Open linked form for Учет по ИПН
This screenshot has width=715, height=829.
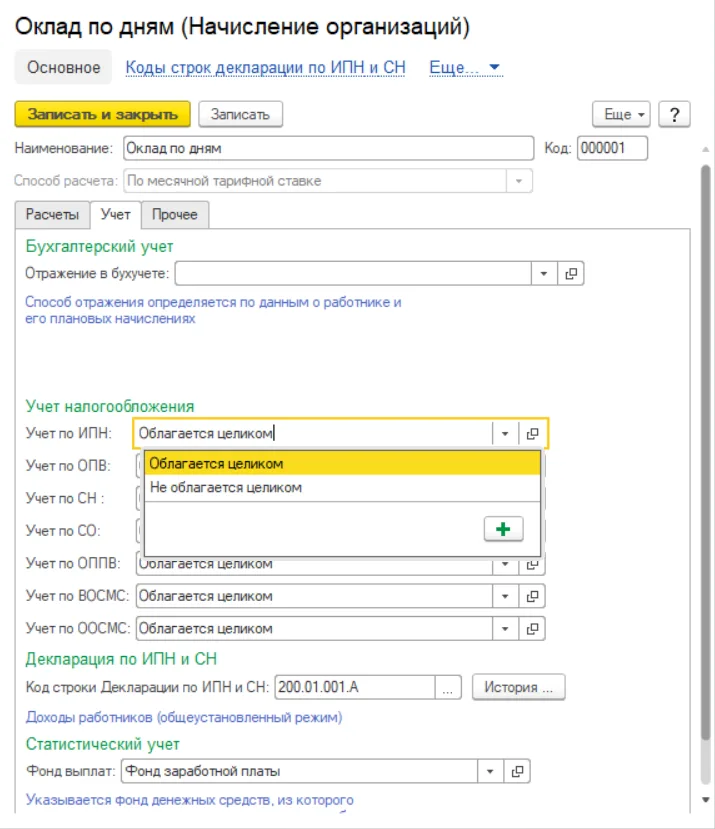click(533, 434)
